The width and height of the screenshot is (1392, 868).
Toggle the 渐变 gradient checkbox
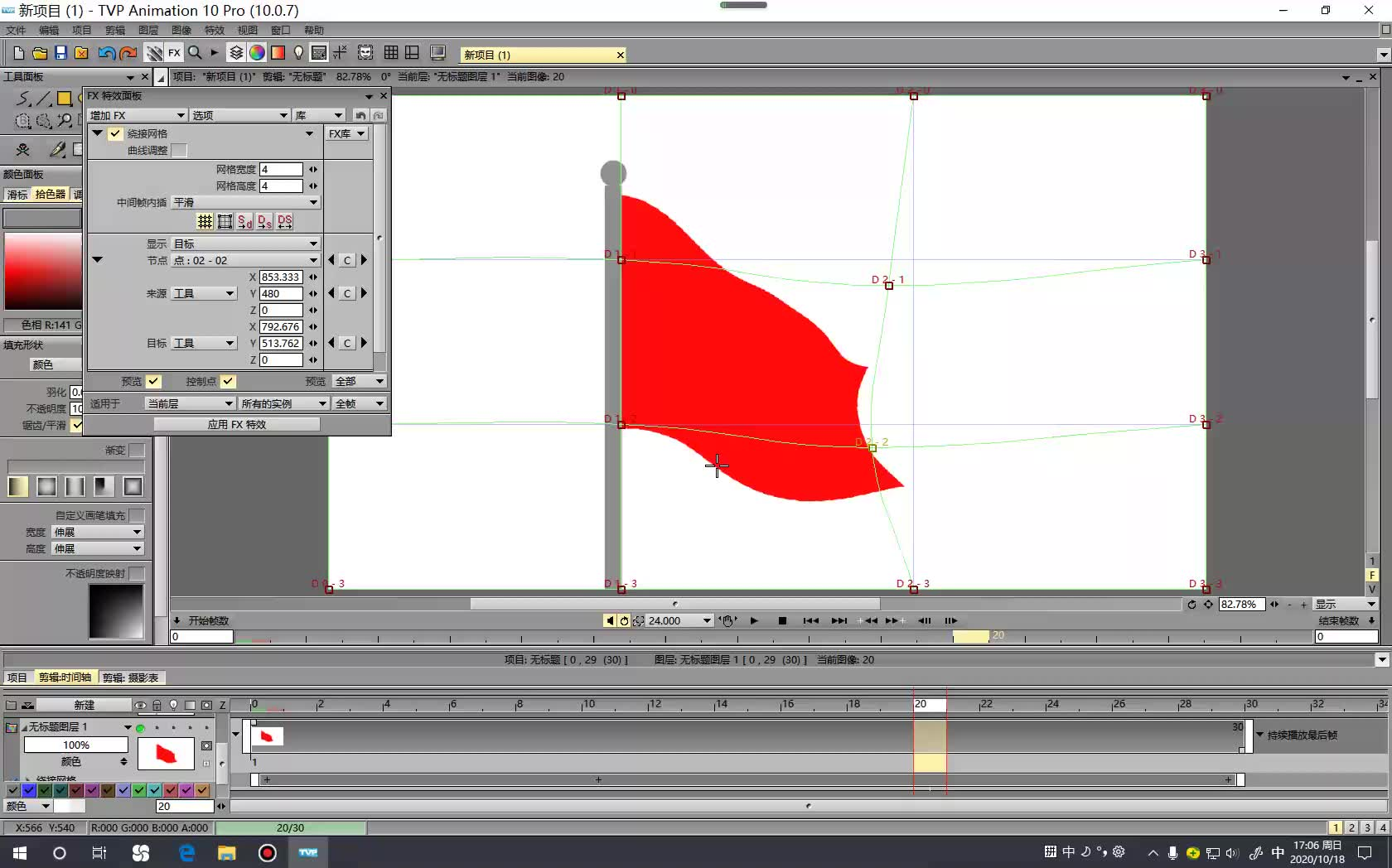[137, 450]
